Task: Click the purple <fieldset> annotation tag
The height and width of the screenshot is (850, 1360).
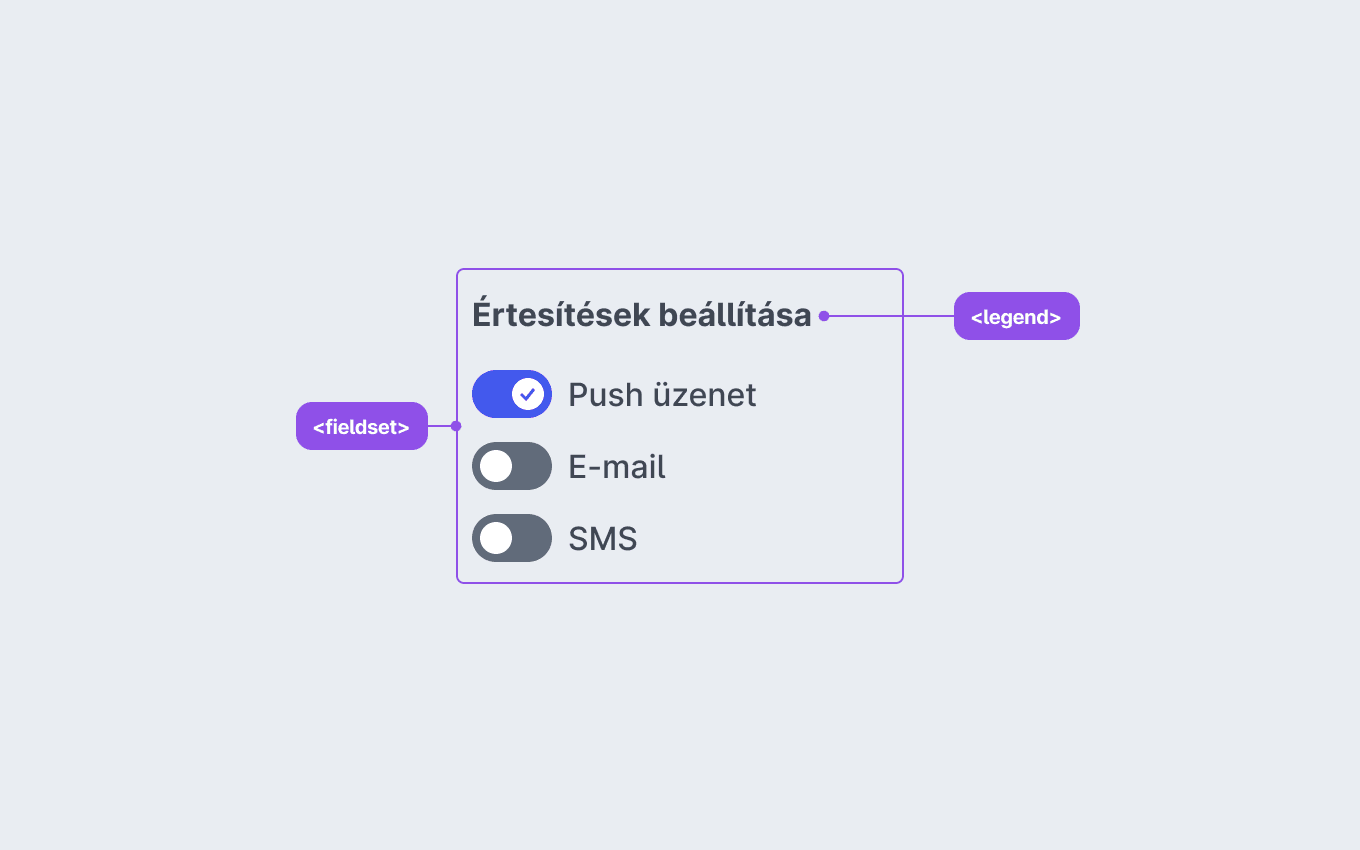Action: 362,426
